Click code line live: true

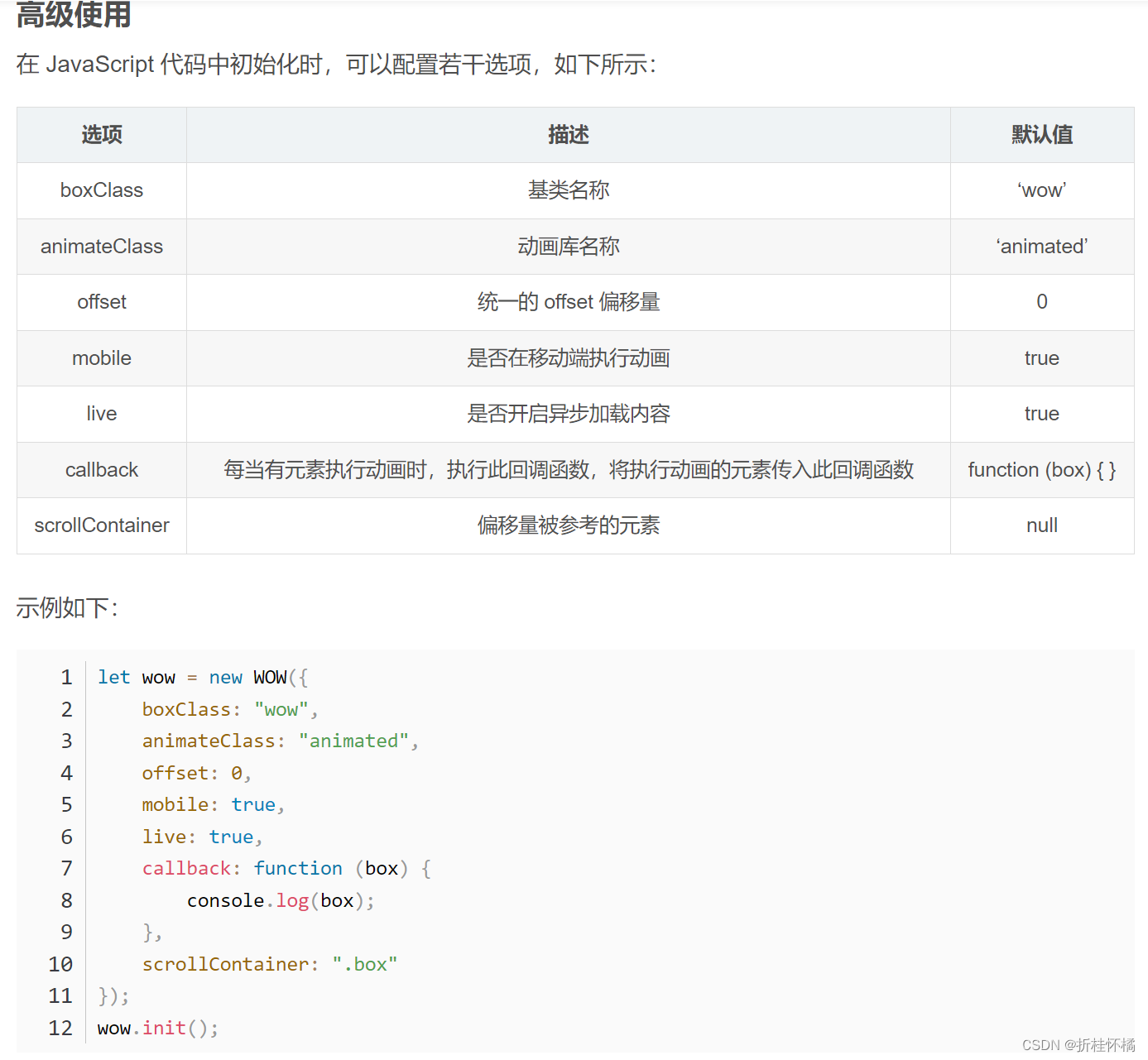[202, 837]
